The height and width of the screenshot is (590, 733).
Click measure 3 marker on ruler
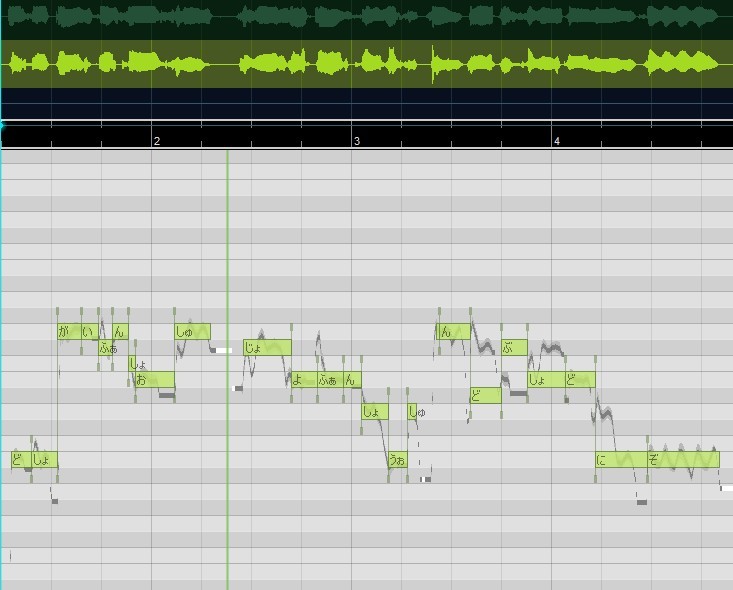[357, 141]
